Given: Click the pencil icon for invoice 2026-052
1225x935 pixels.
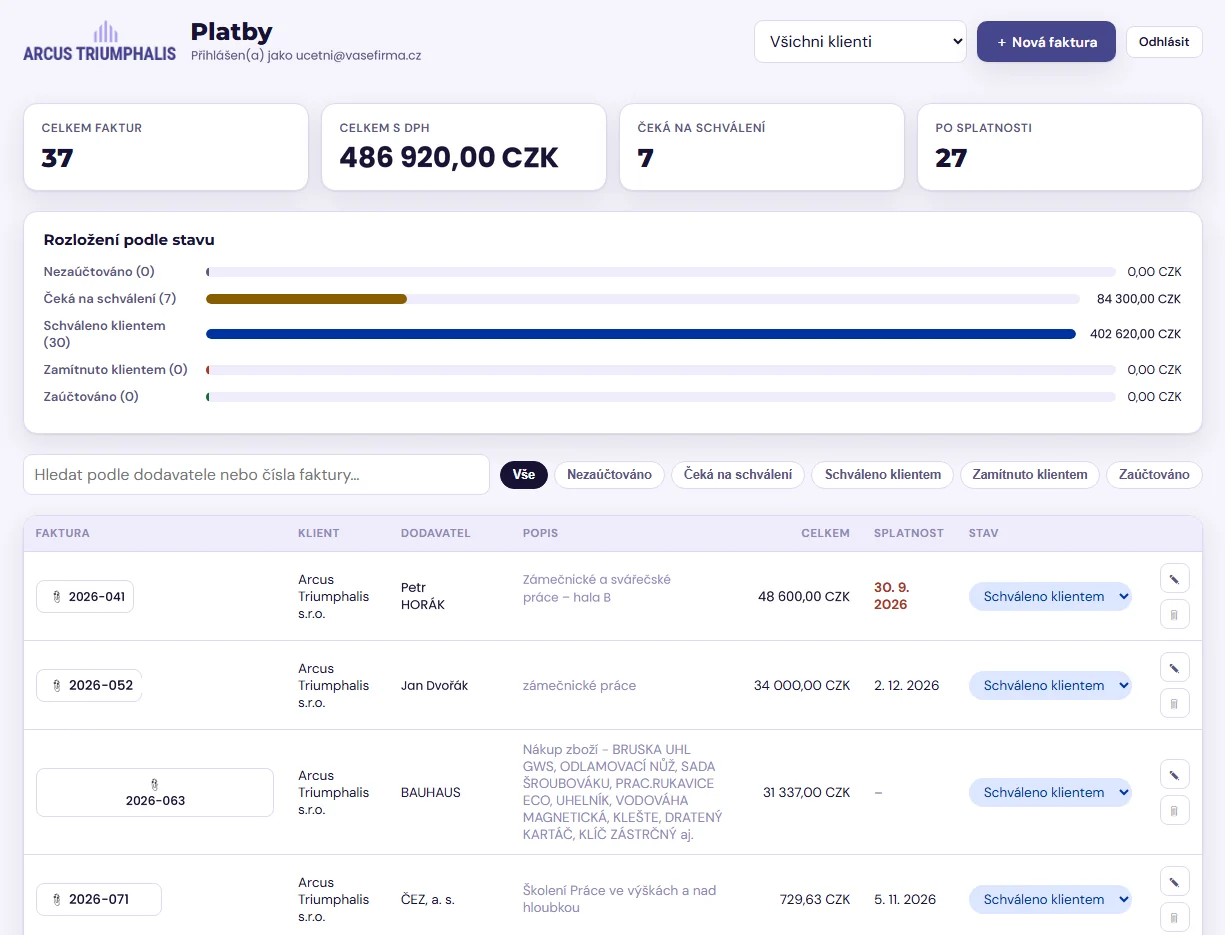Looking at the screenshot, I should (1175, 667).
